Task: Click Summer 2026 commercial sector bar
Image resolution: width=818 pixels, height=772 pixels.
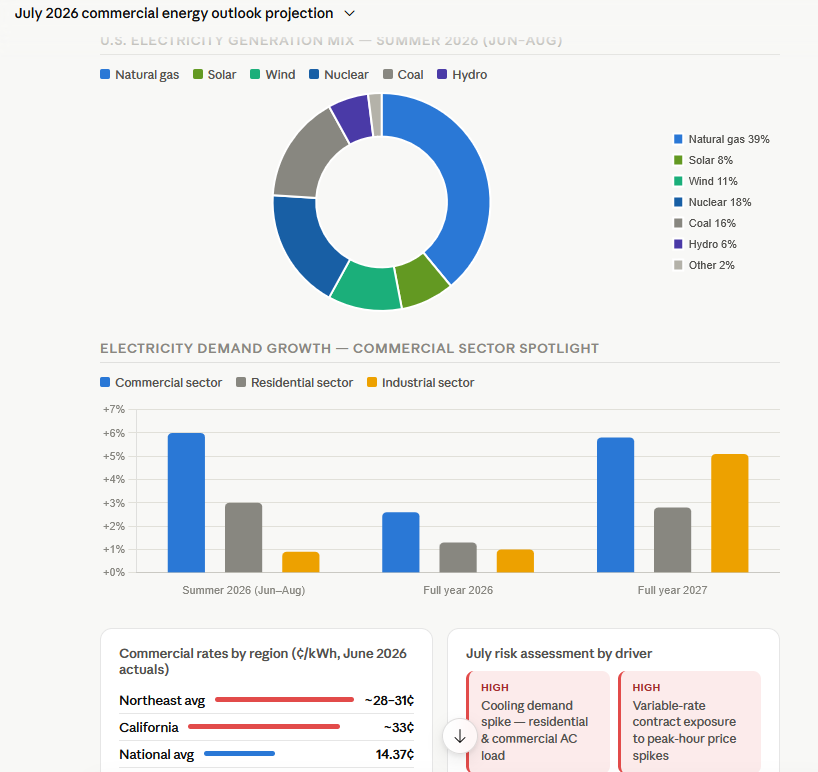Action: point(186,503)
